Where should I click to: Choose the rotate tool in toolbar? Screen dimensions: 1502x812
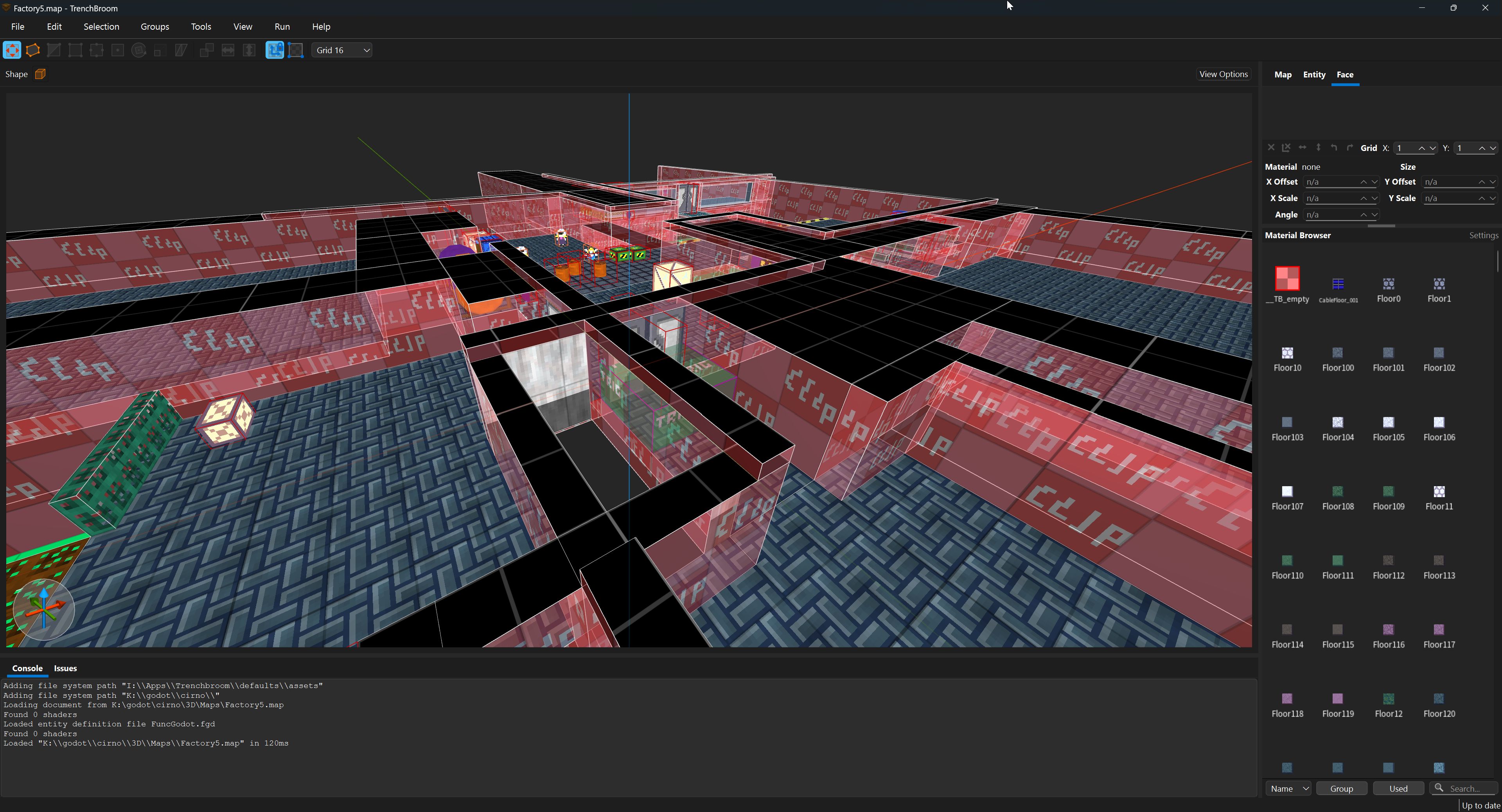point(139,50)
